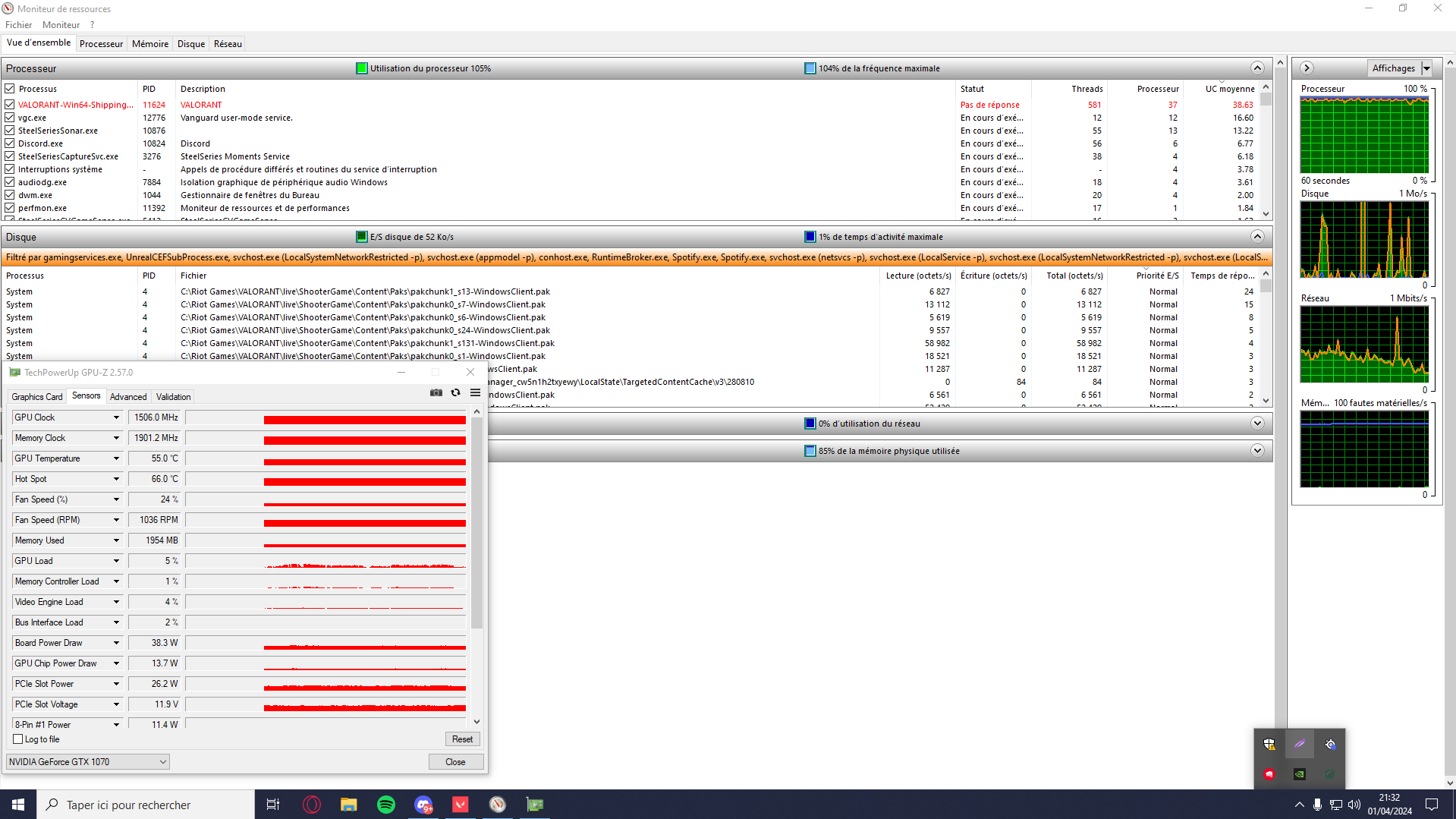
Task: Click the GPU-Z refresh sensors icon
Action: [x=455, y=392]
